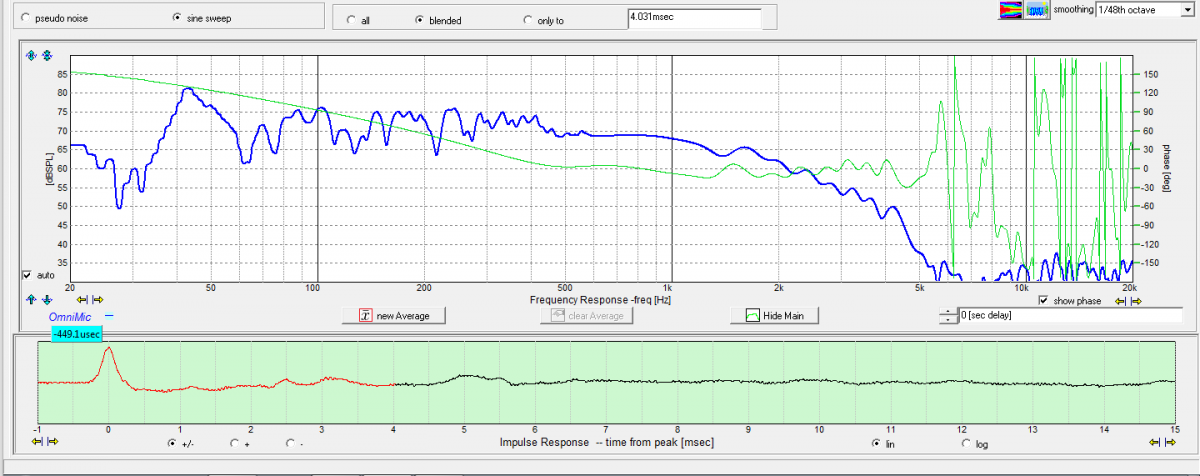Click the first blue icon at the graph's top-left corner
Image resolution: width=1200 pixels, height=476 pixels.
tap(30, 55)
